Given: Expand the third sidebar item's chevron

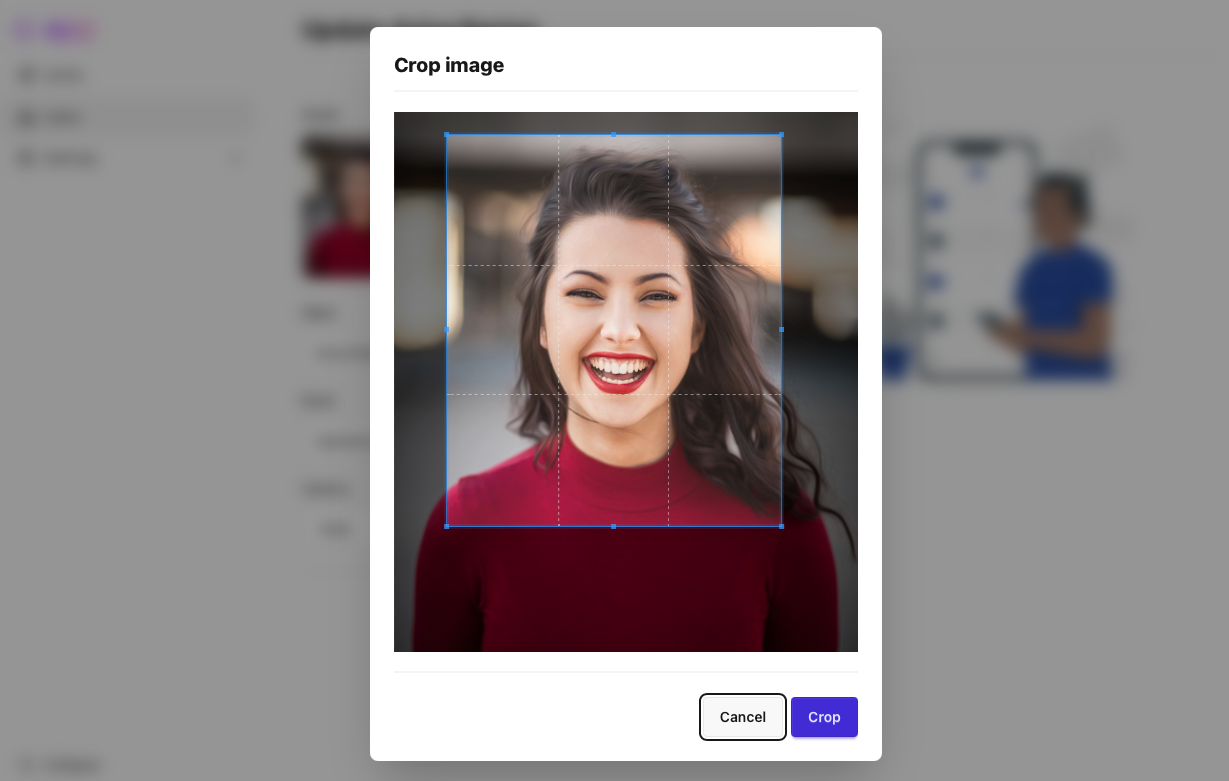Looking at the screenshot, I should [x=237, y=158].
